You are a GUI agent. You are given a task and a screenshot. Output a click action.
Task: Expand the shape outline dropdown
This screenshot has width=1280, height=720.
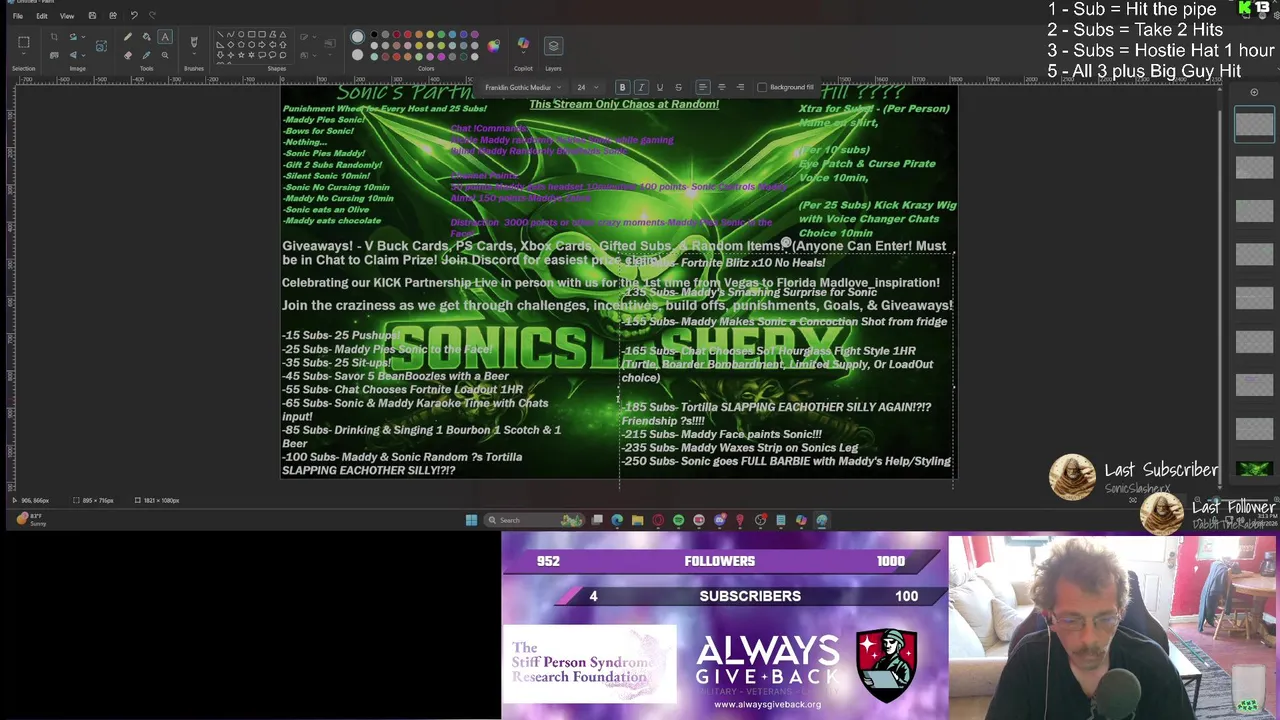point(314,37)
